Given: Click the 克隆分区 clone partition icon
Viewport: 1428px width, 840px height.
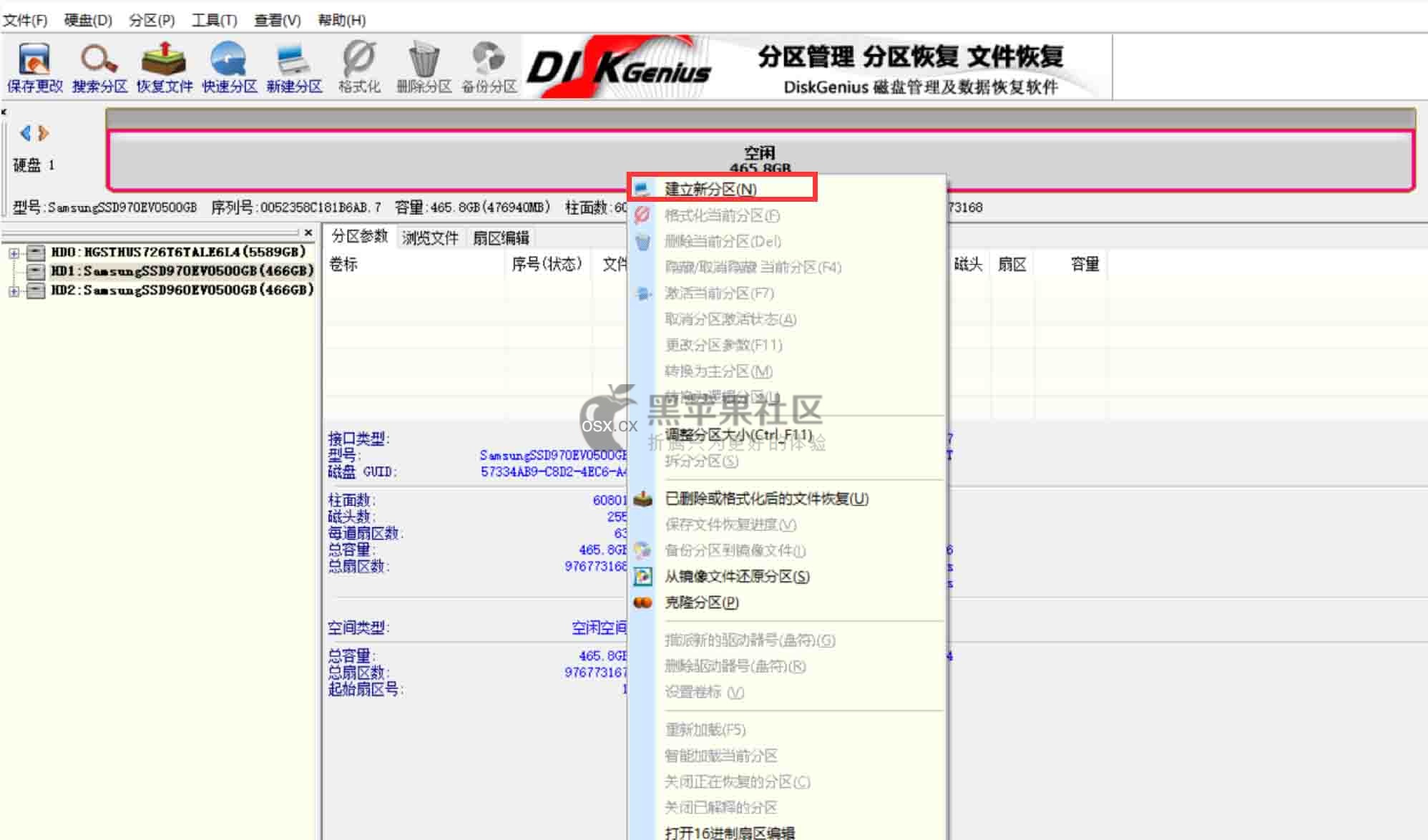Looking at the screenshot, I should click(x=642, y=602).
